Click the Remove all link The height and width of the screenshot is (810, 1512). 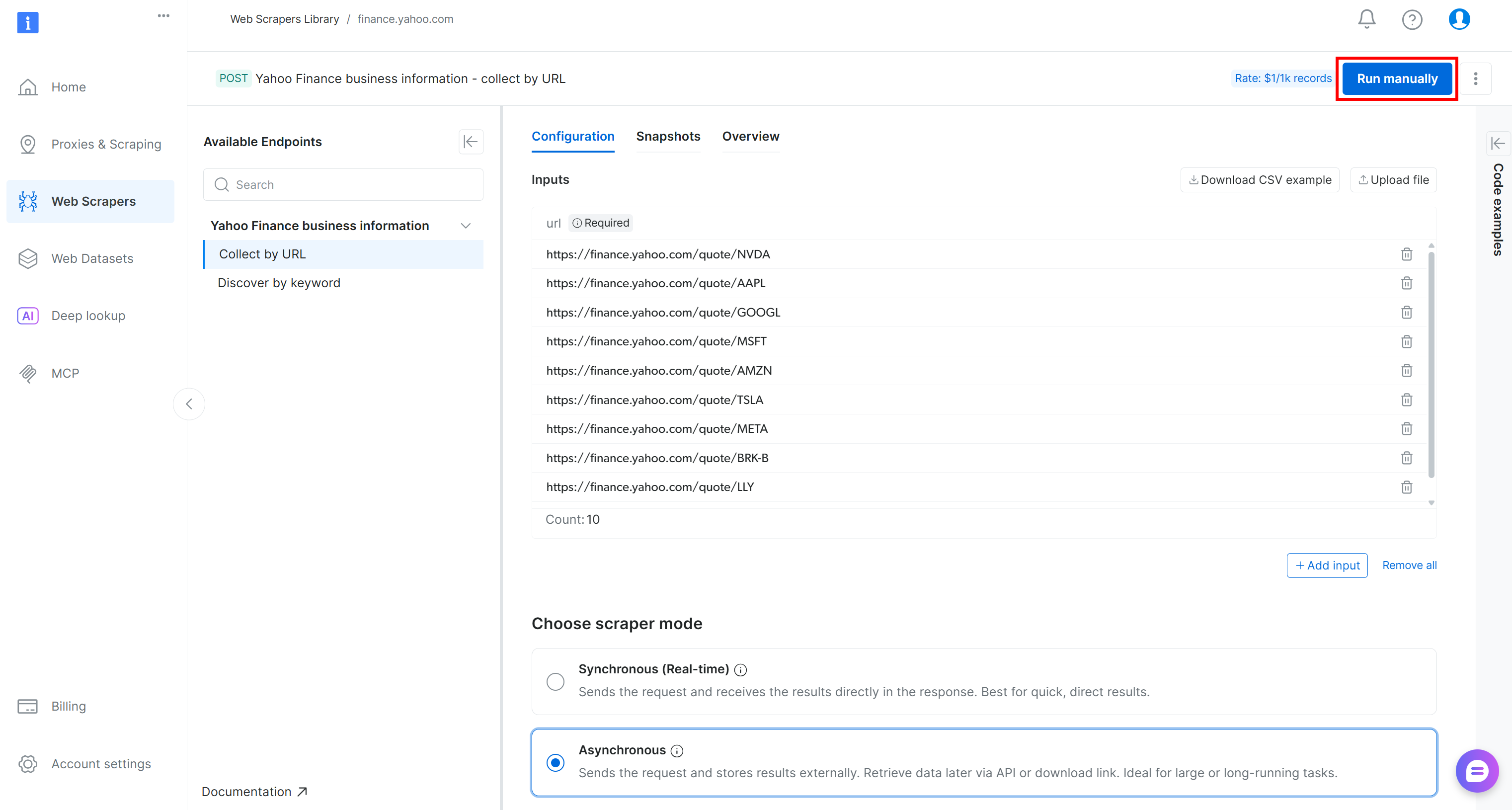pyautogui.click(x=1409, y=565)
